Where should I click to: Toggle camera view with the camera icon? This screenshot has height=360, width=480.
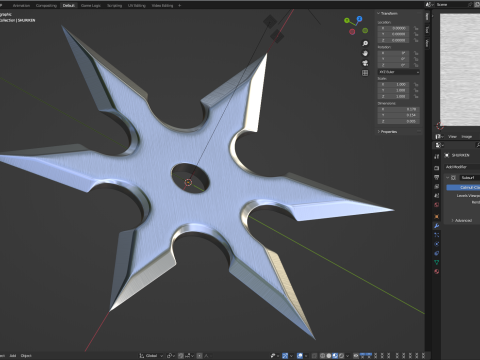[x=365, y=63]
